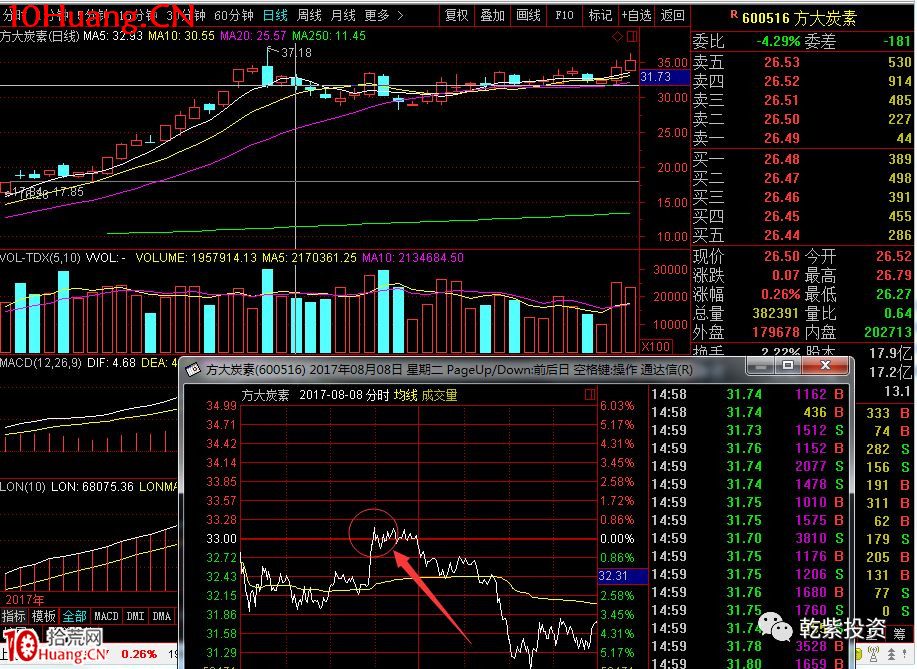Viewport: 917px width, 669px height.
Task: Click the signal tower status icon
Action: [873, 653]
